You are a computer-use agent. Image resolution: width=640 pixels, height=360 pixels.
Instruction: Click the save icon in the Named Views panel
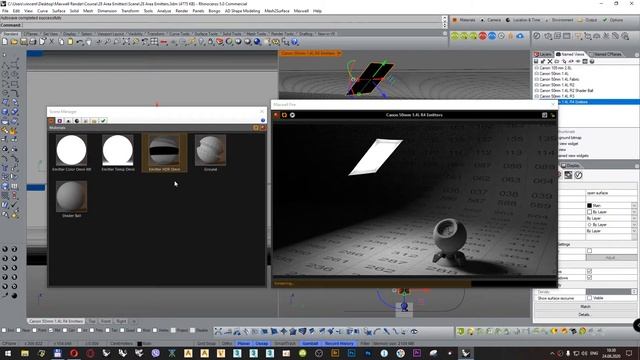[536, 61]
